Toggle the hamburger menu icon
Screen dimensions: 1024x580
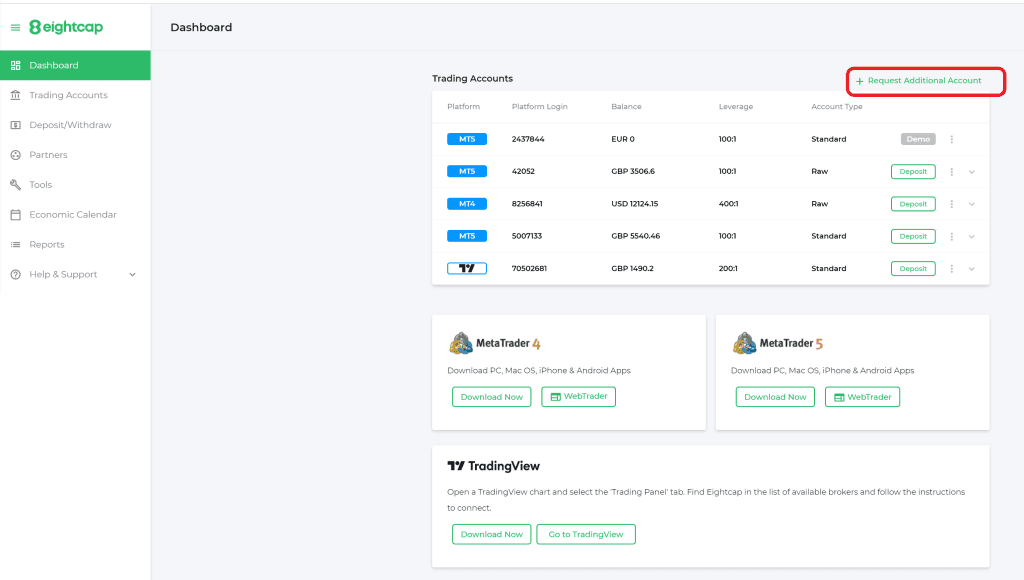coord(16,27)
